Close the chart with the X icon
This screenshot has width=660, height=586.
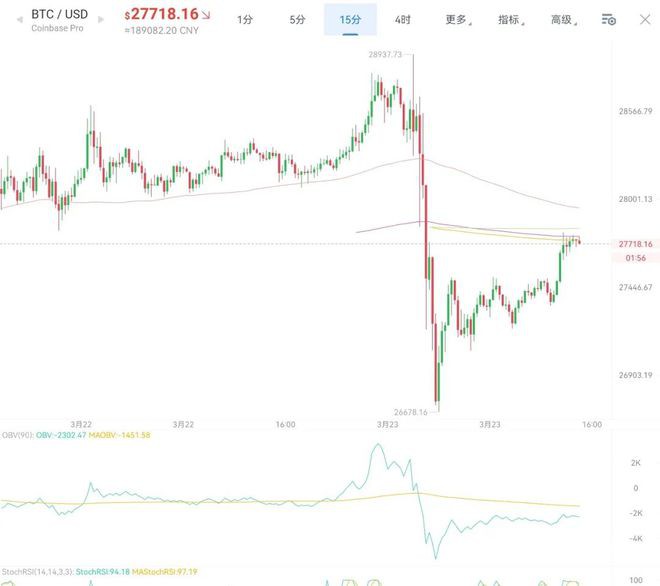pos(643,19)
